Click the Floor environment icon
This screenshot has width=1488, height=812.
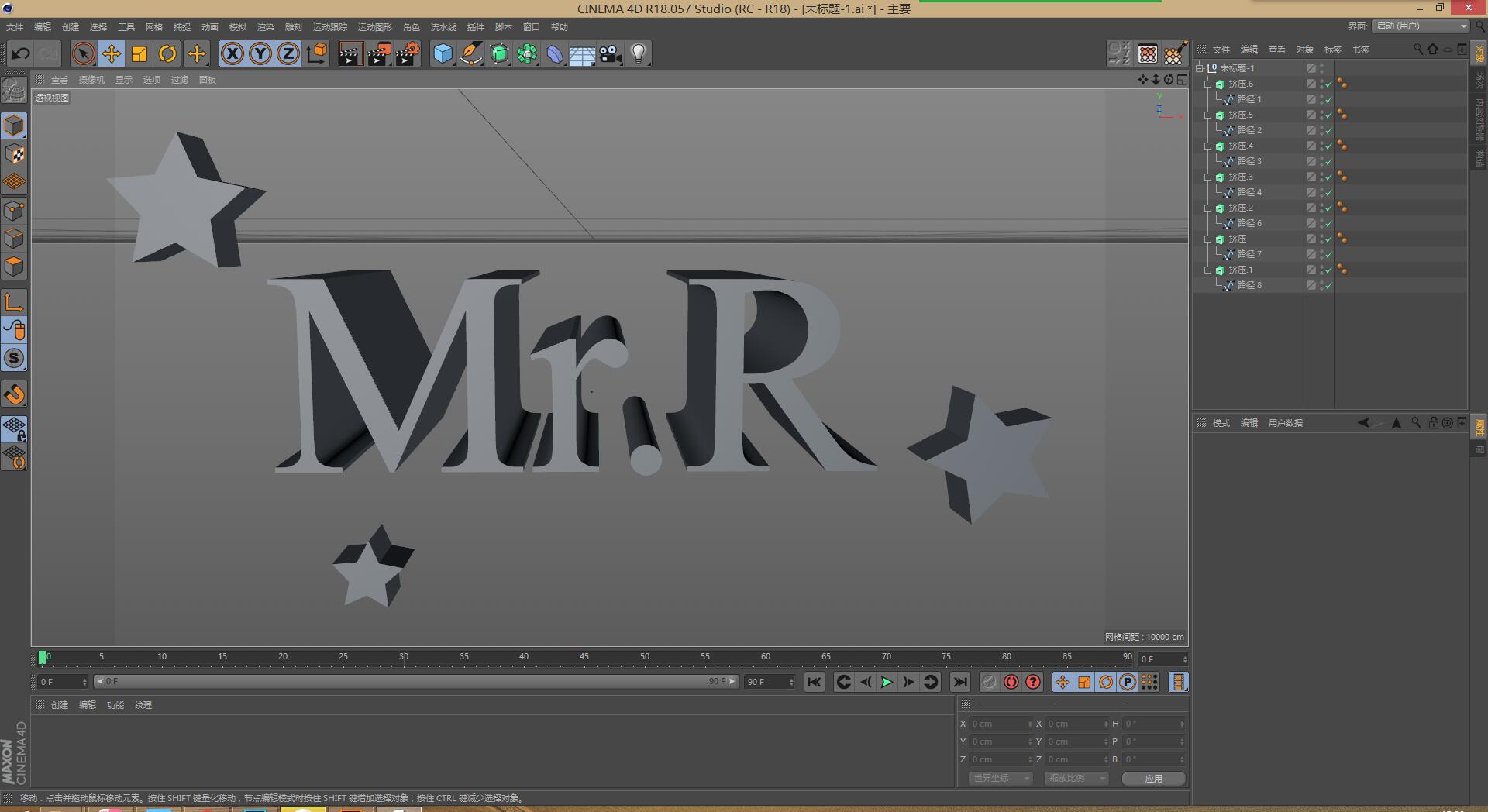(x=582, y=53)
